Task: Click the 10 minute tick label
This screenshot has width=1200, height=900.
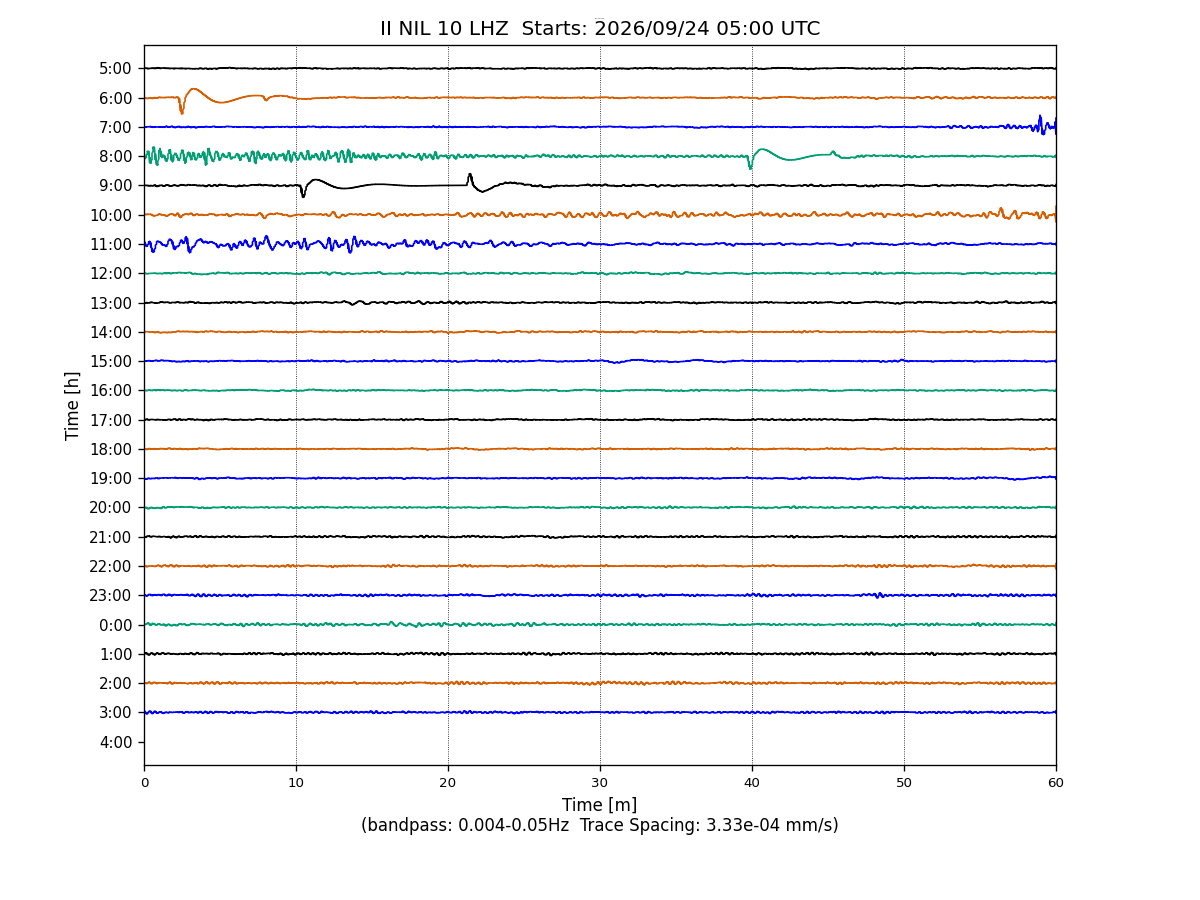Action: (296, 783)
